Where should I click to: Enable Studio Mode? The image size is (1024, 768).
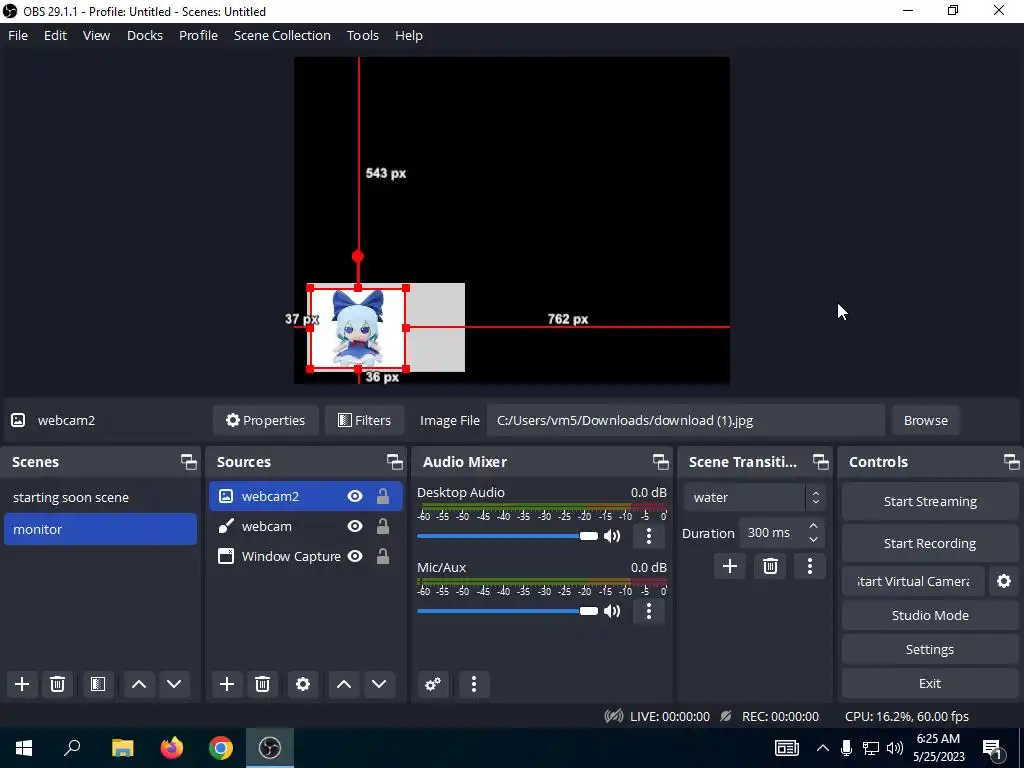[x=930, y=615]
